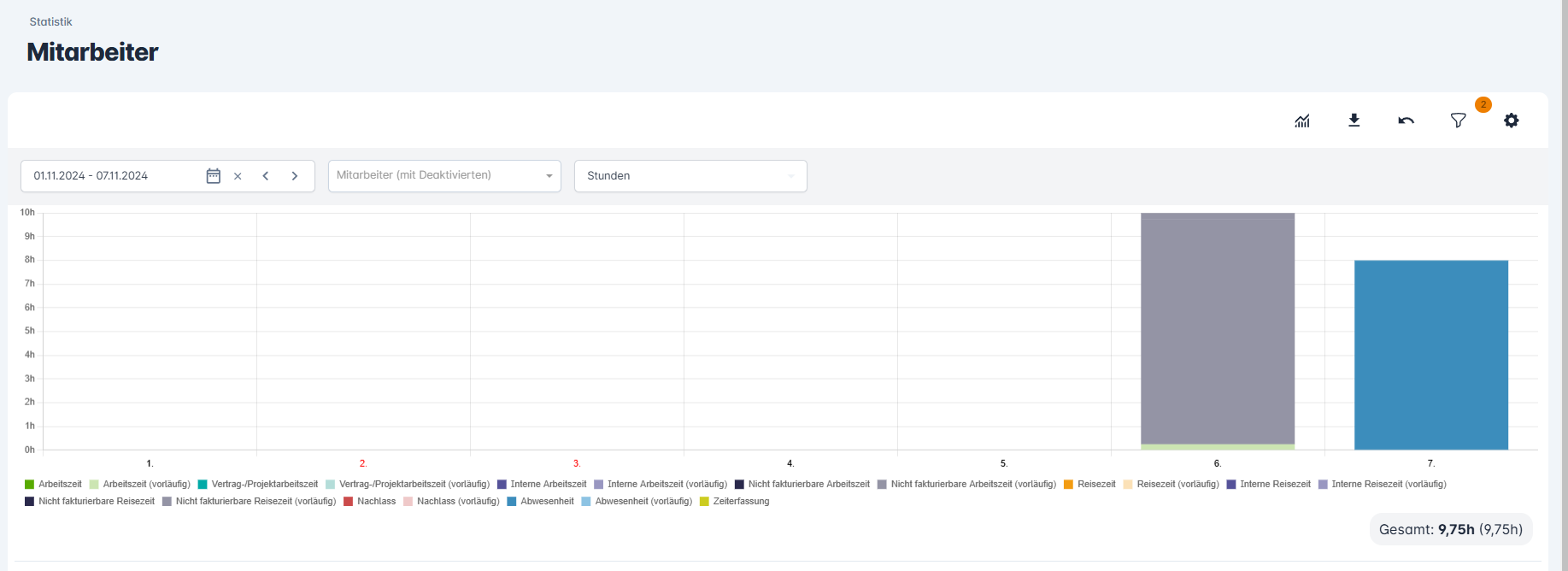
Task: Open the Stunden unit dropdown
Action: coord(690,176)
